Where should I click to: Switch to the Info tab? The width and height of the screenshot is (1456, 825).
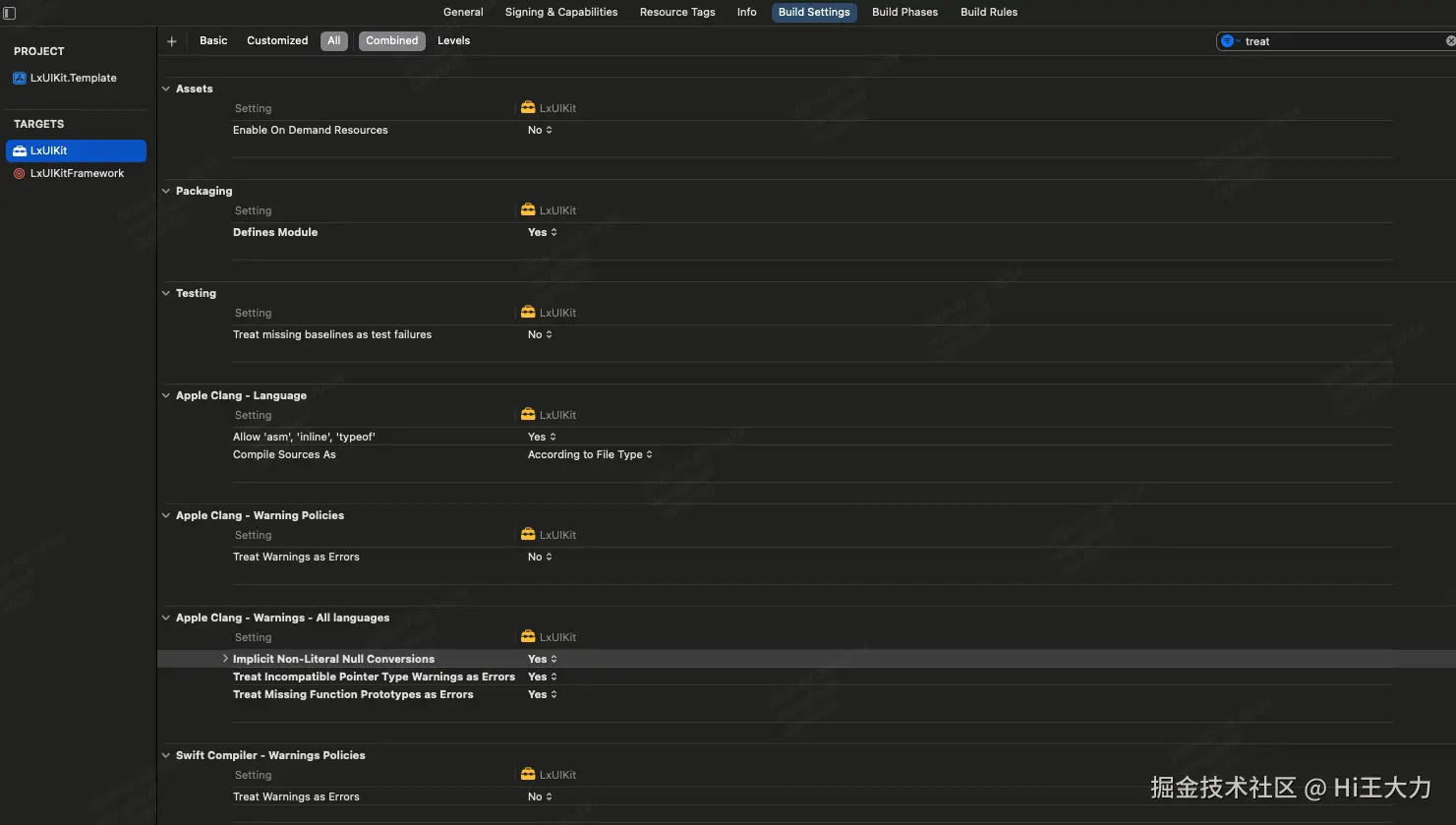point(747,12)
